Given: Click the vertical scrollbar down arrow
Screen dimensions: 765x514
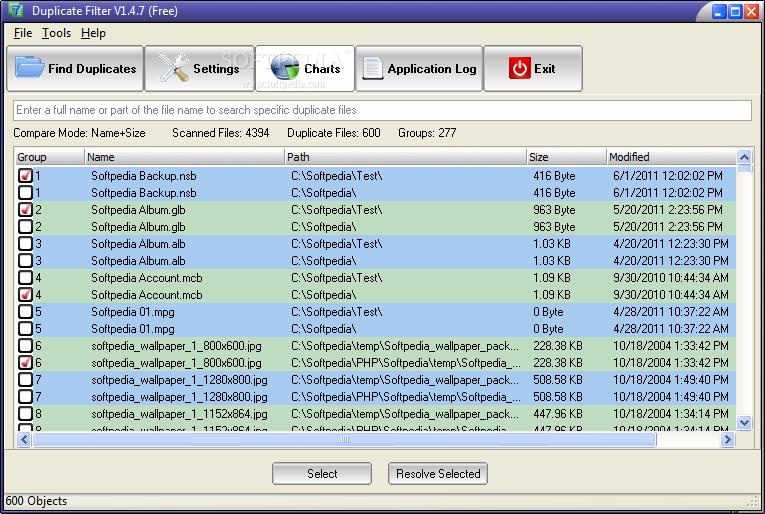Looking at the screenshot, I should [x=744, y=423].
